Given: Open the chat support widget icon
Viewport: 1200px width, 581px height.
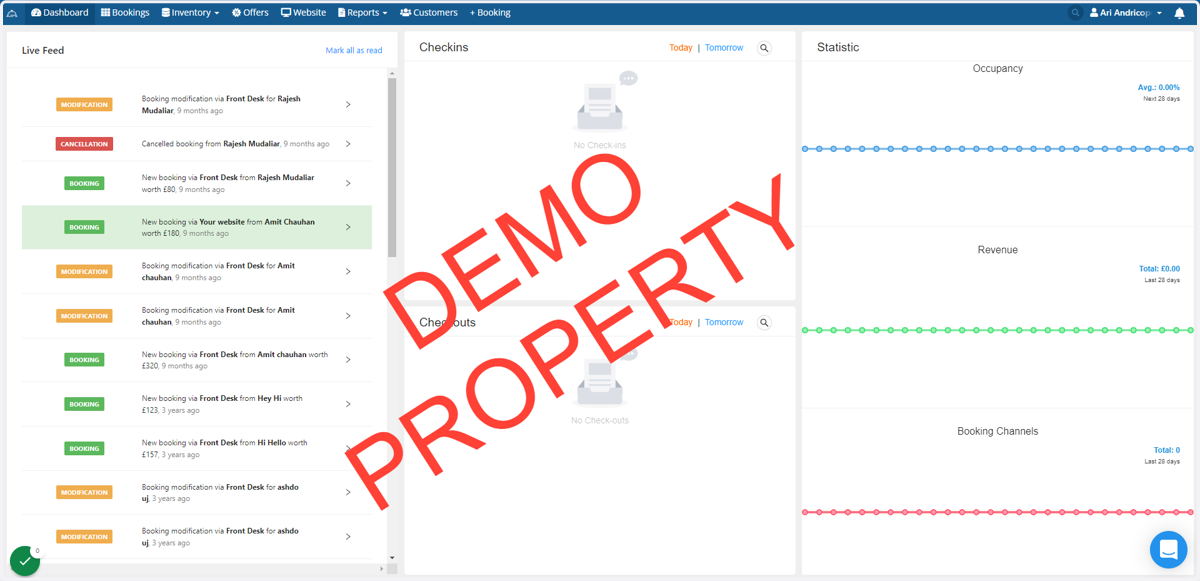Looking at the screenshot, I should (x=1168, y=550).
